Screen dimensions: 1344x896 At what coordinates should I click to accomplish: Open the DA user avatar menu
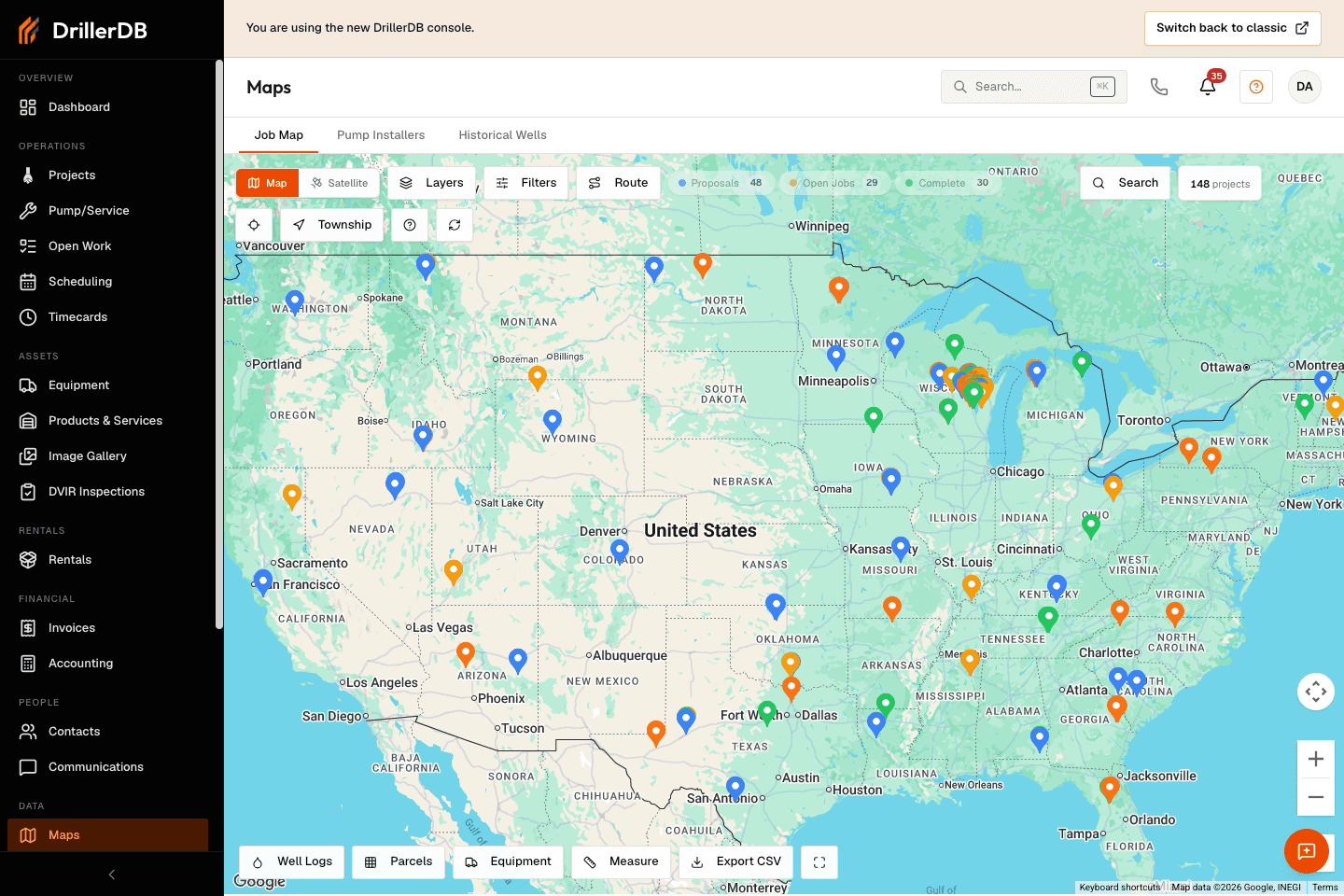point(1305,87)
